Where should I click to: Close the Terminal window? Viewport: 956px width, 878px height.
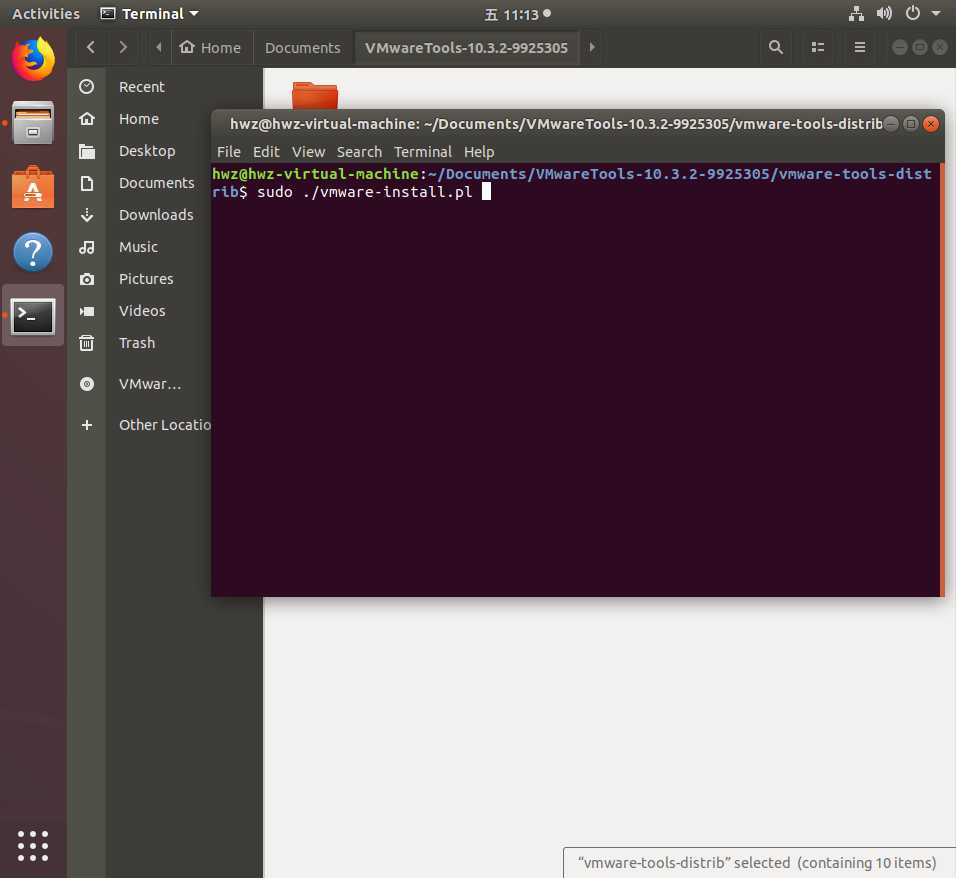(930, 124)
